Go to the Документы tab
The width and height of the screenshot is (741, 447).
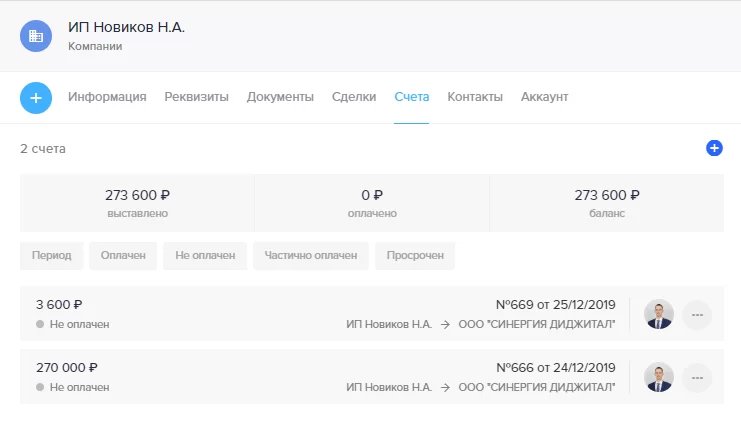tap(280, 97)
